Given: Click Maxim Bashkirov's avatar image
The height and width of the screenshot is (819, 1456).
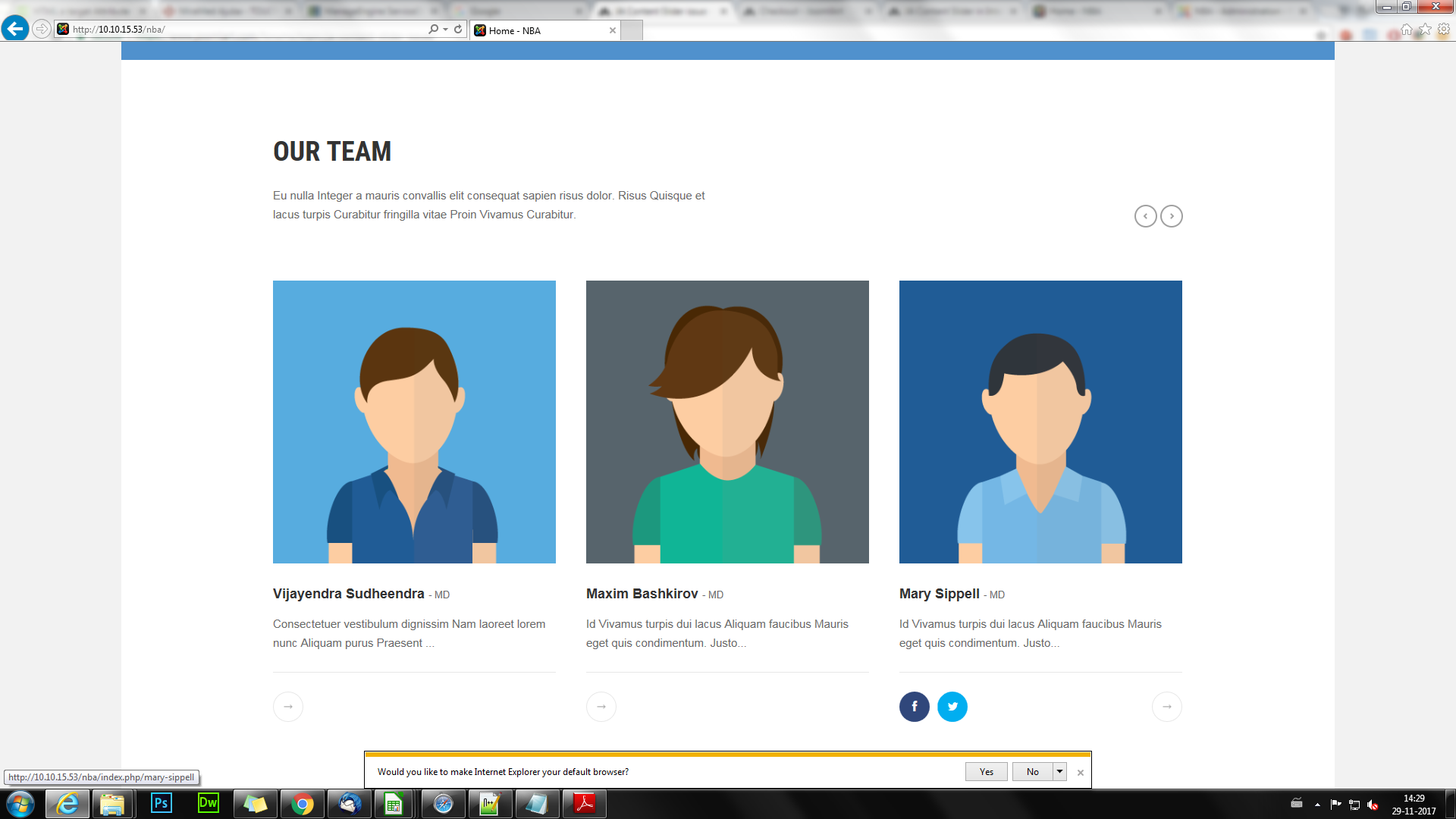Looking at the screenshot, I should pos(727,422).
